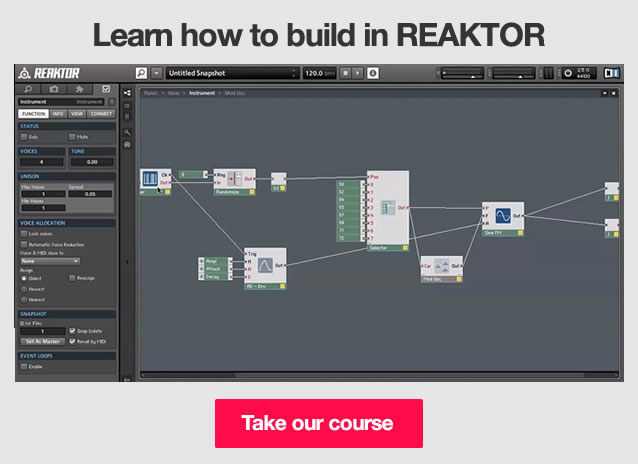638x464 pixels.
Task: Click the Attack constant on the envelope
Action: [216, 269]
